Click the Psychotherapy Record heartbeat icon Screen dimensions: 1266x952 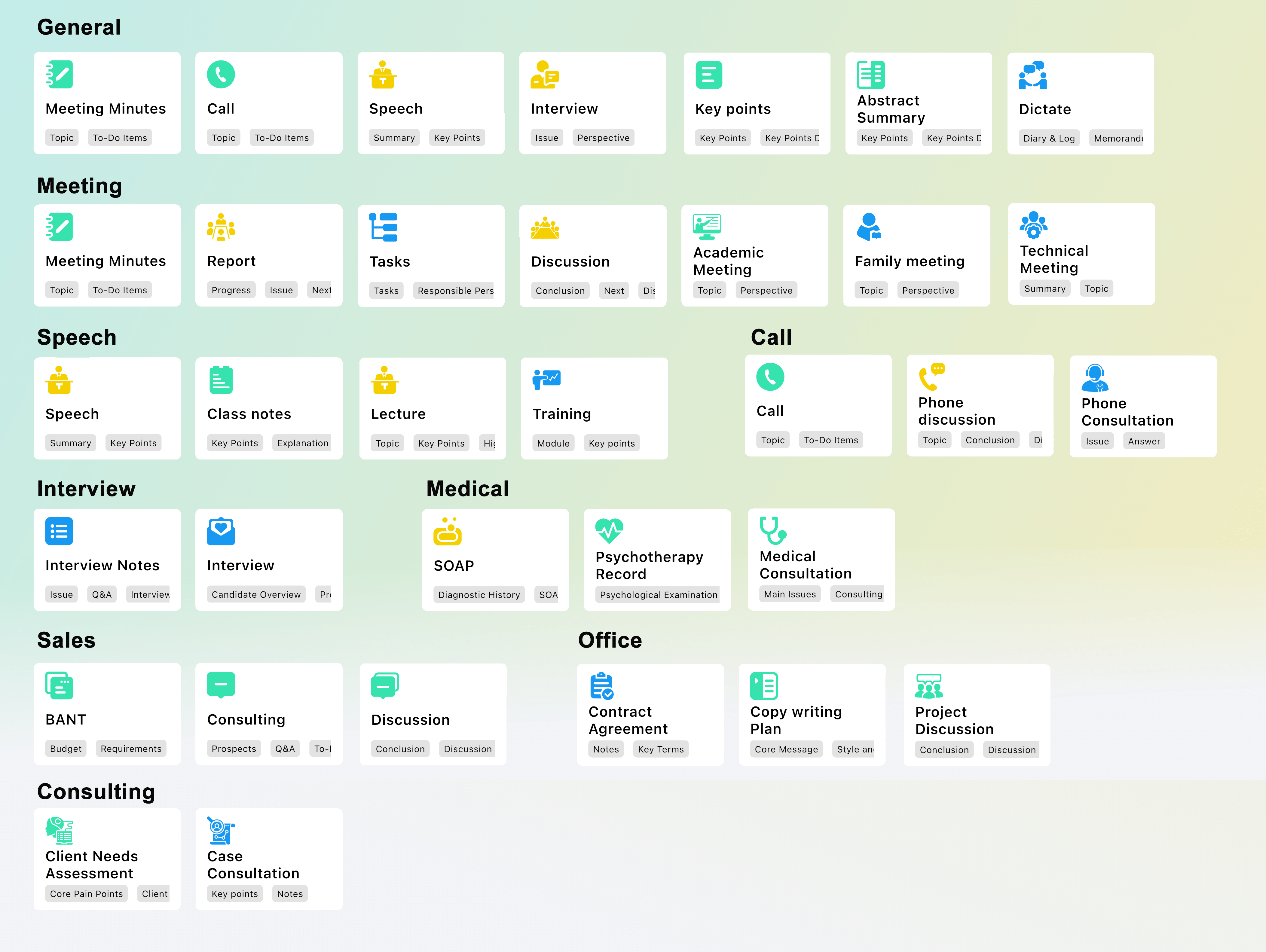609,530
